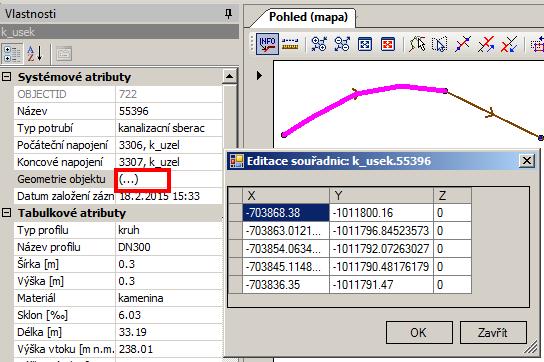Click the property pages icon

pyautogui.click(x=64, y=54)
